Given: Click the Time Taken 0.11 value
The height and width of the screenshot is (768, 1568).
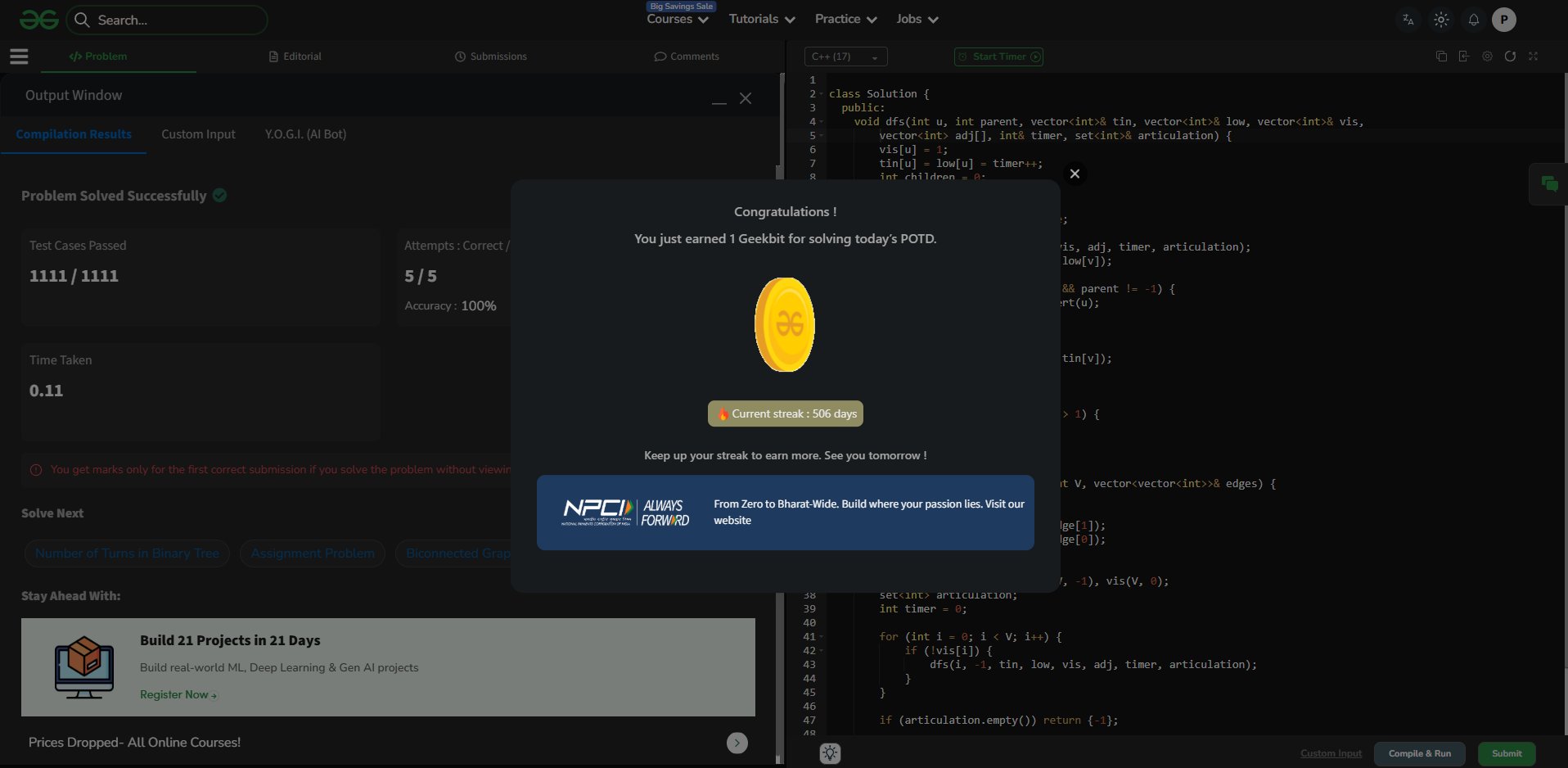Looking at the screenshot, I should tap(46, 391).
